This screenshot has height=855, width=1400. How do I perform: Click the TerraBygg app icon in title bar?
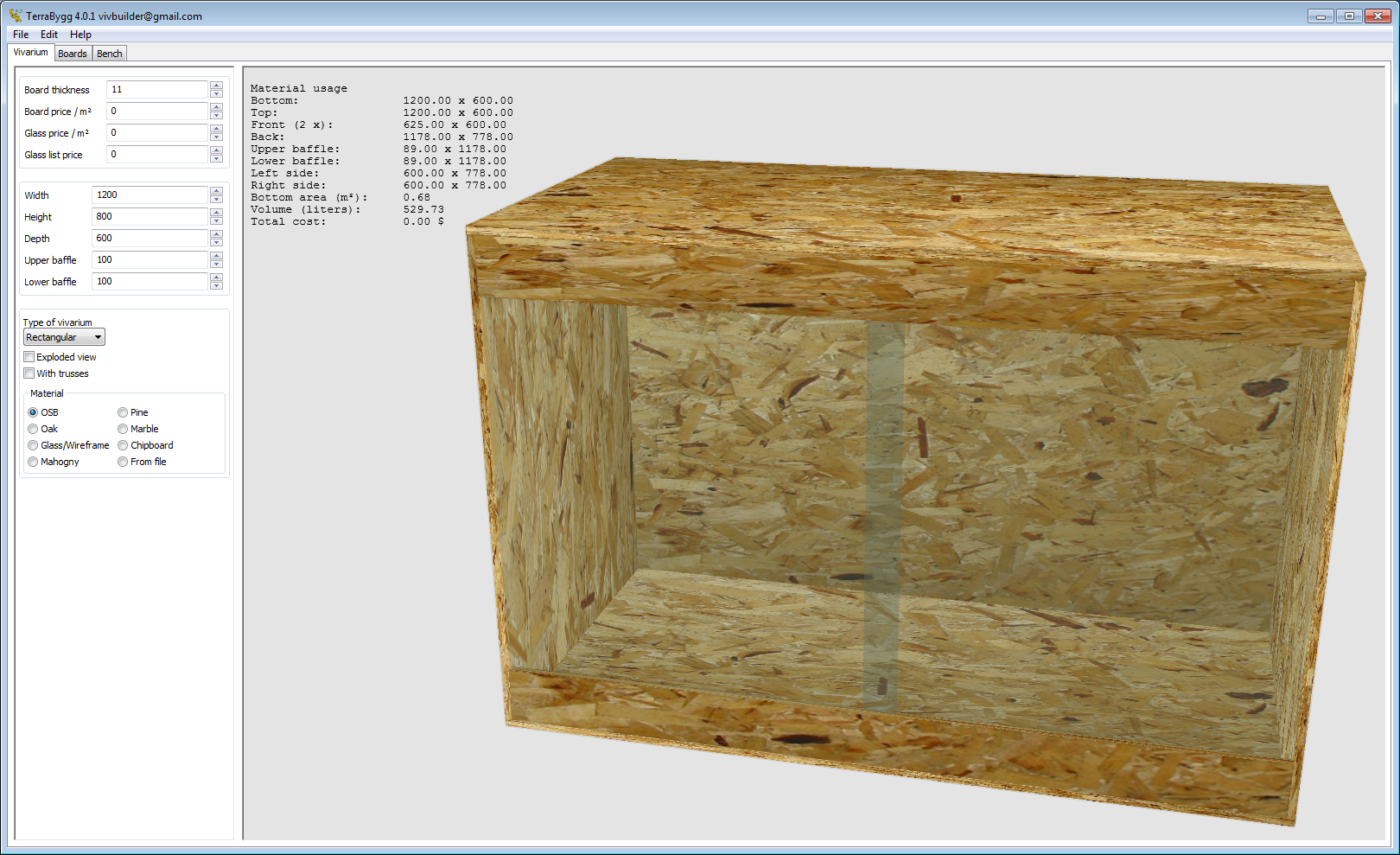(x=16, y=16)
